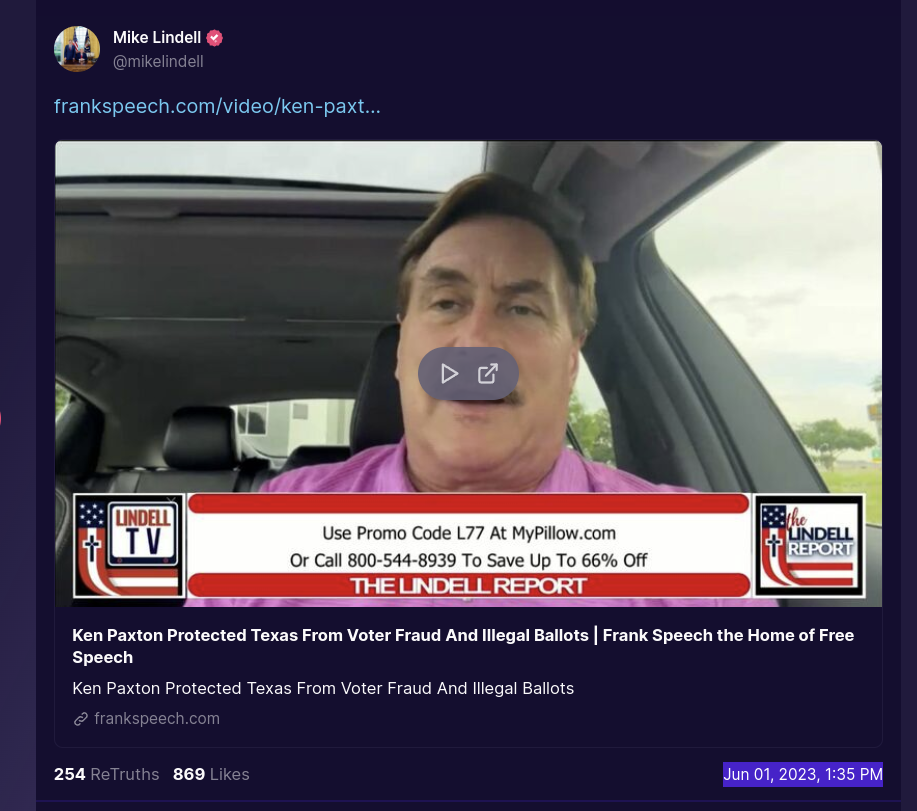The image size is (917, 811).
Task: View the 254 ReTruths count
Action: 106,774
